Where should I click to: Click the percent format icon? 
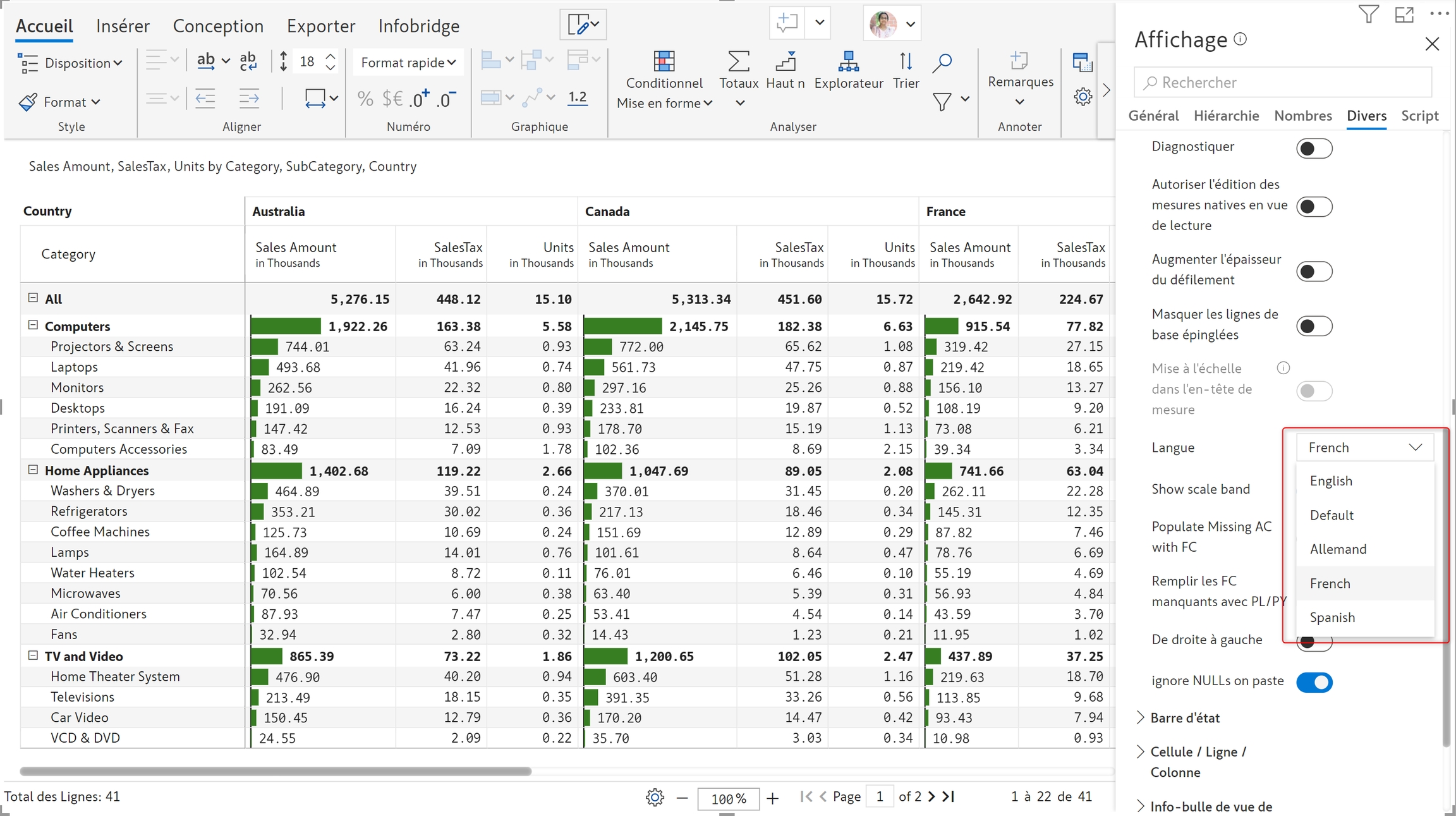365,99
